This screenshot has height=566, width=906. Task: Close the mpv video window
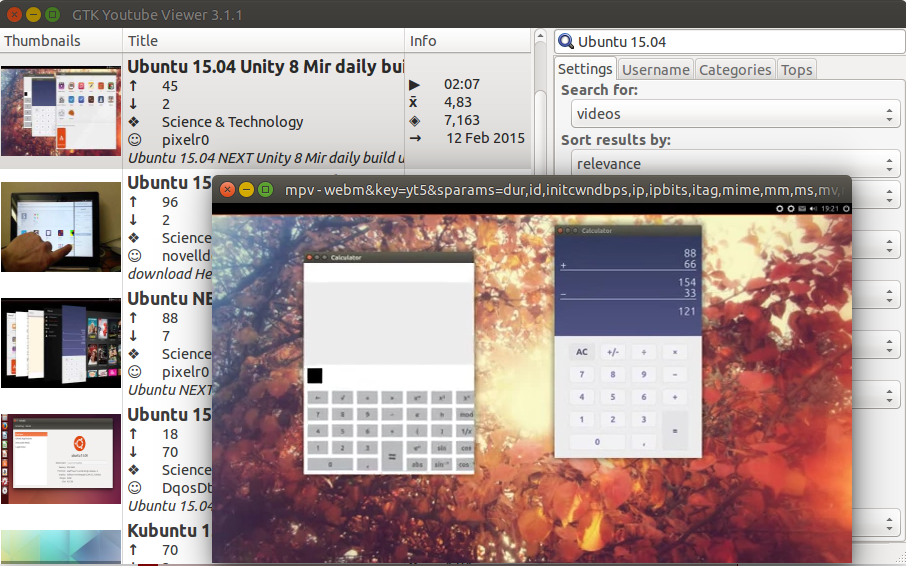point(228,189)
